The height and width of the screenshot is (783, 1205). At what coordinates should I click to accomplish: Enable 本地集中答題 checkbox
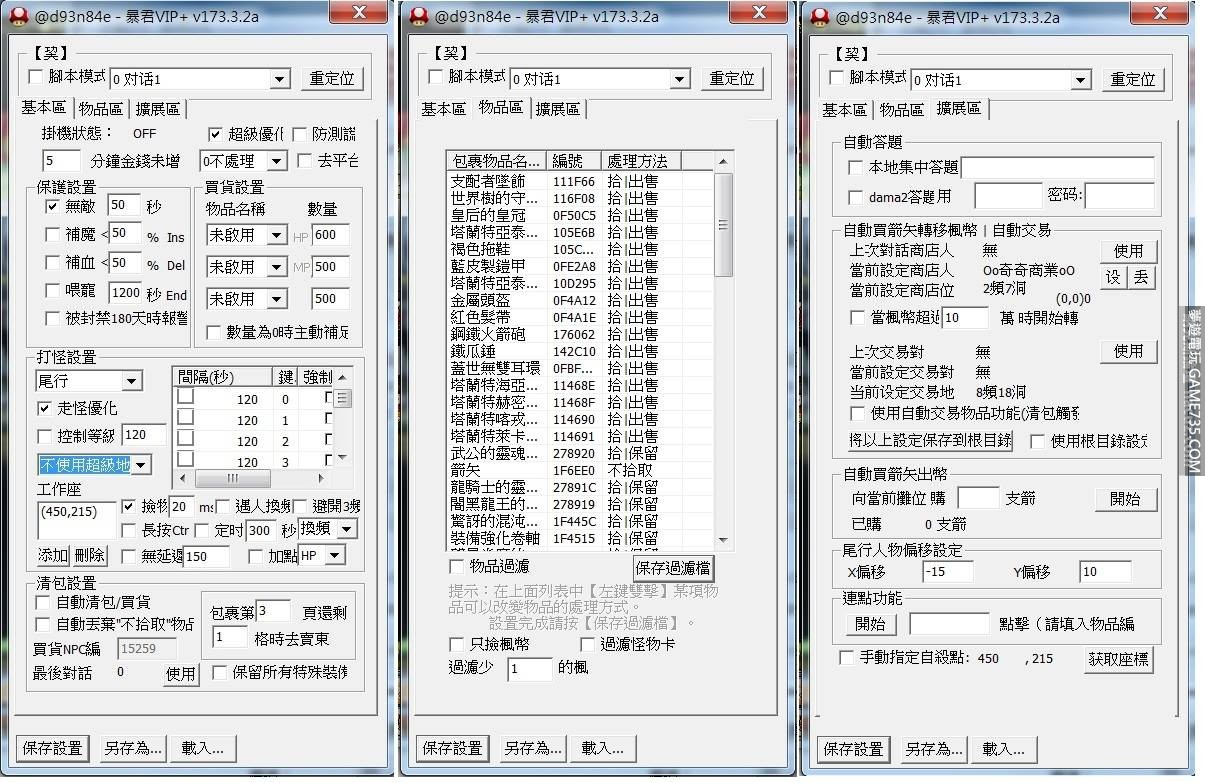(855, 167)
